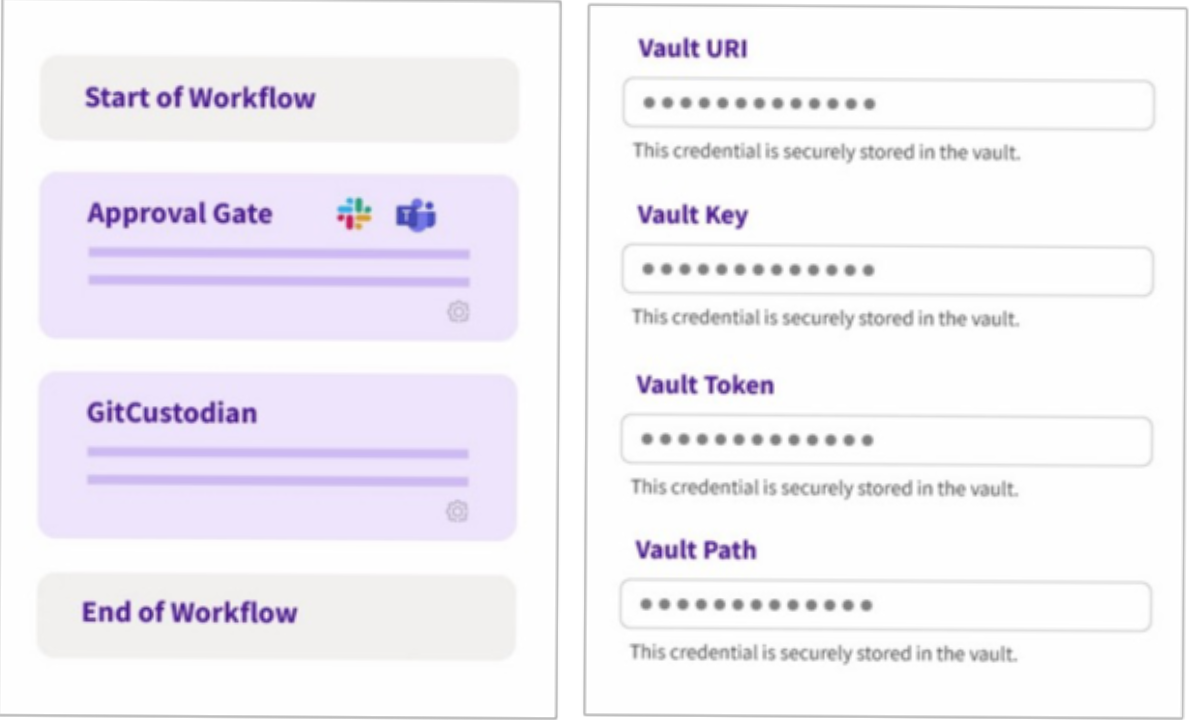Open Approval Gate settings gear icon
Image resolution: width=1189 pixels, height=720 pixels.
point(458,312)
